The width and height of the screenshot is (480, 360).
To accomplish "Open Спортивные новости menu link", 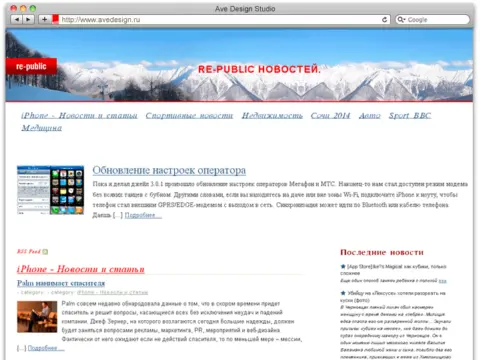I will pos(189,115).
